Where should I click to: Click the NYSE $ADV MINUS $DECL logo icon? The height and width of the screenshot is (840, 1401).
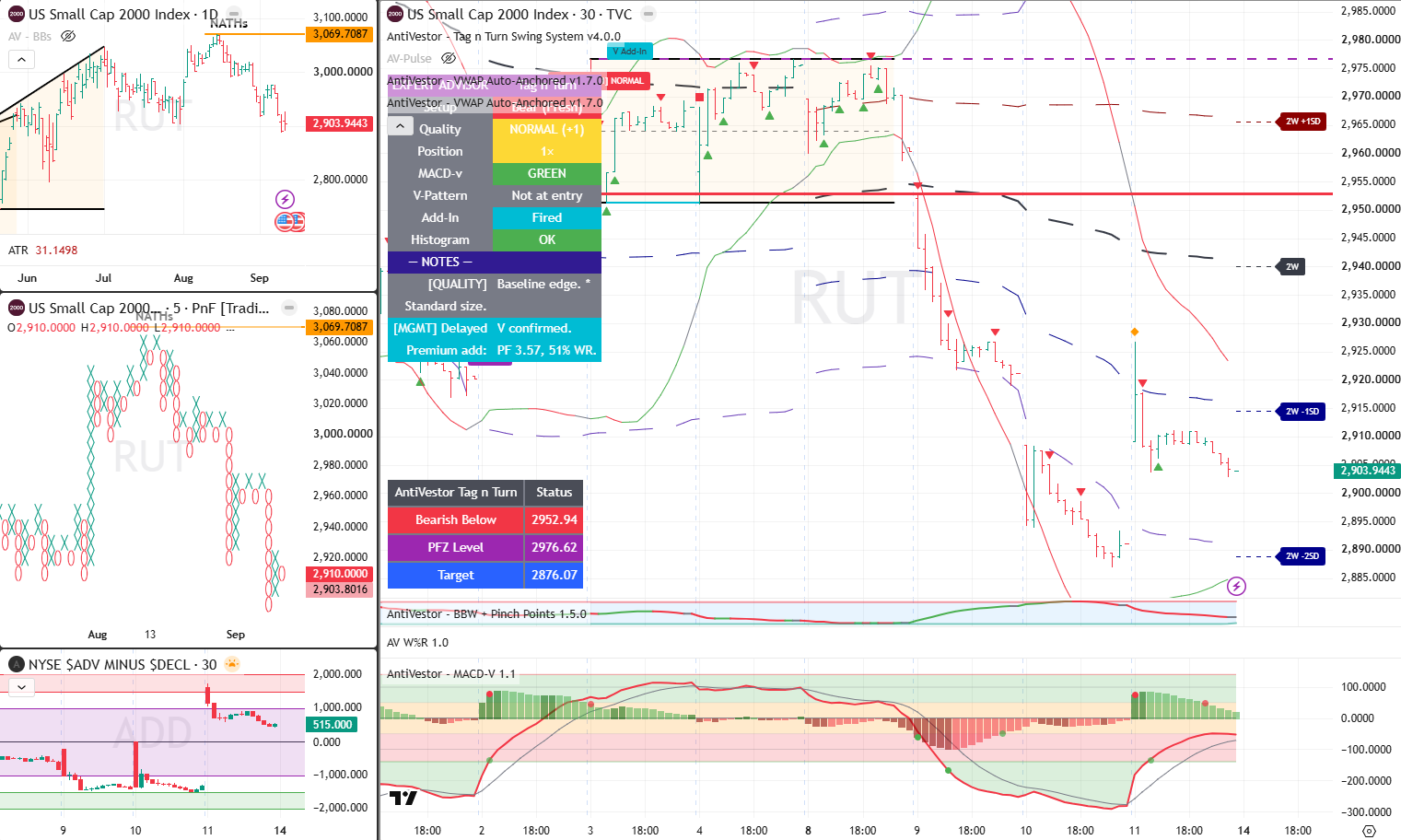[16, 664]
